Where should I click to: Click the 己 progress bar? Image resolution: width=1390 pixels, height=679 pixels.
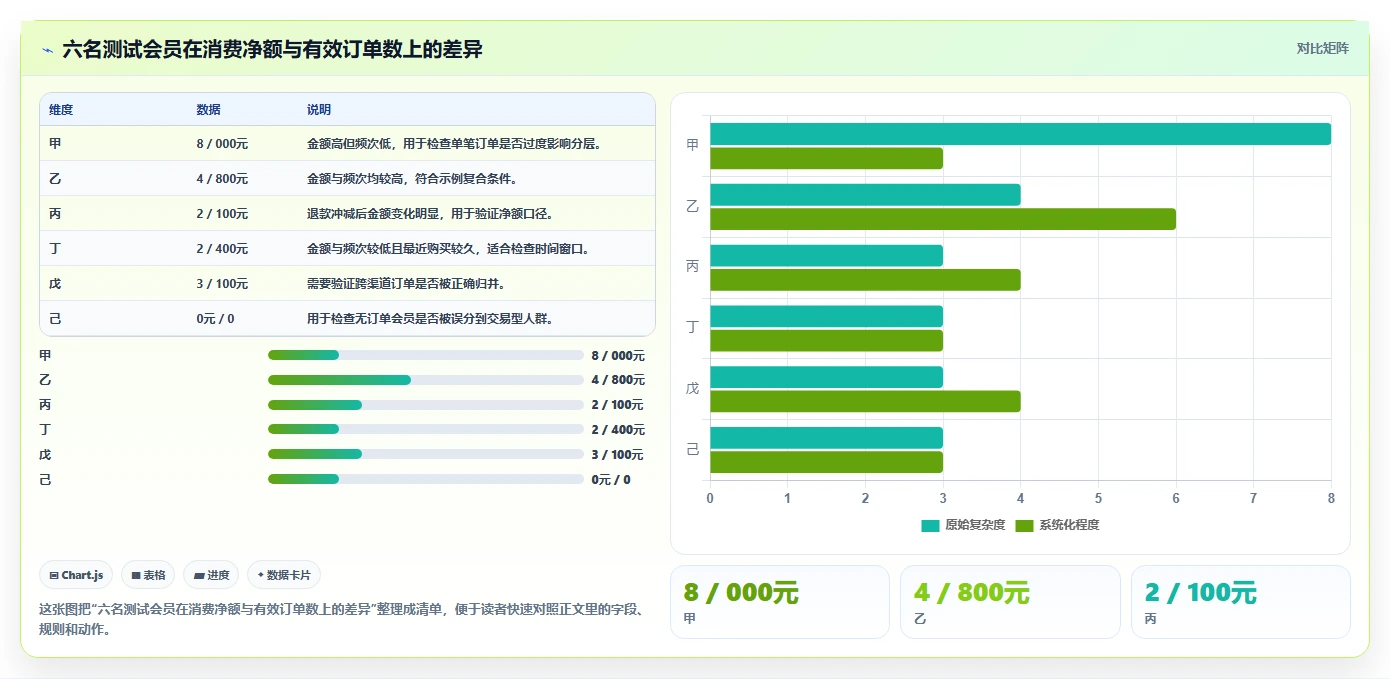click(426, 480)
